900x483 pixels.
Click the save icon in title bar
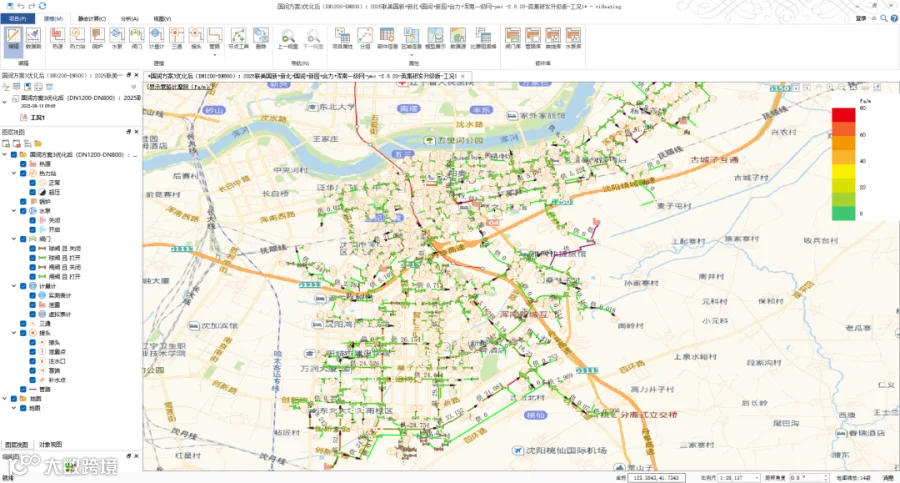pyautogui.click(x=10, y=6)
